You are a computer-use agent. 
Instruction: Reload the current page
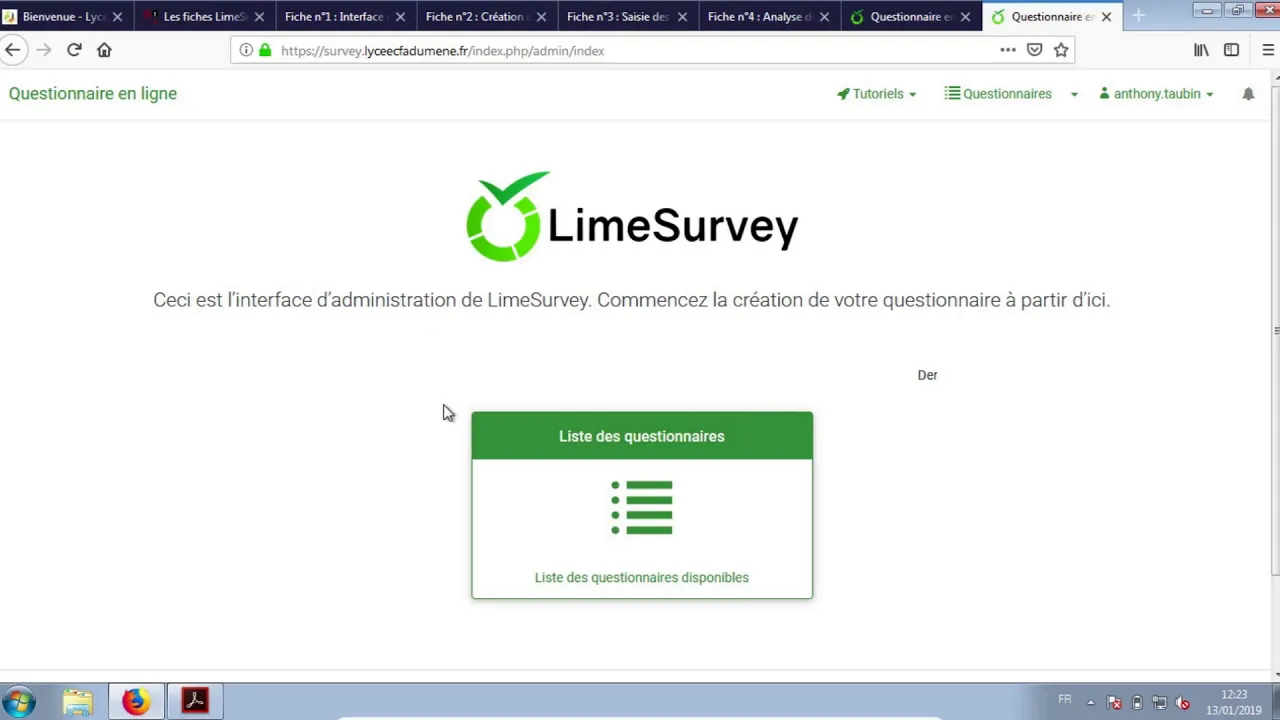tap(74, 50)
